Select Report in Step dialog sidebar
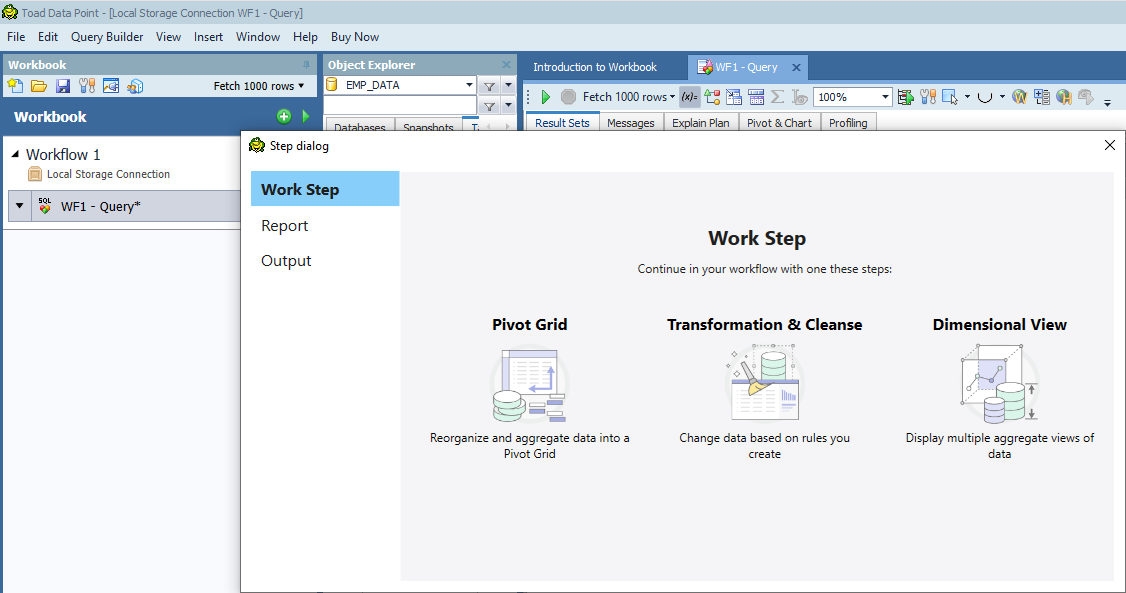Viewport: 1126px width, 593px height. click(x=325, y=225)
